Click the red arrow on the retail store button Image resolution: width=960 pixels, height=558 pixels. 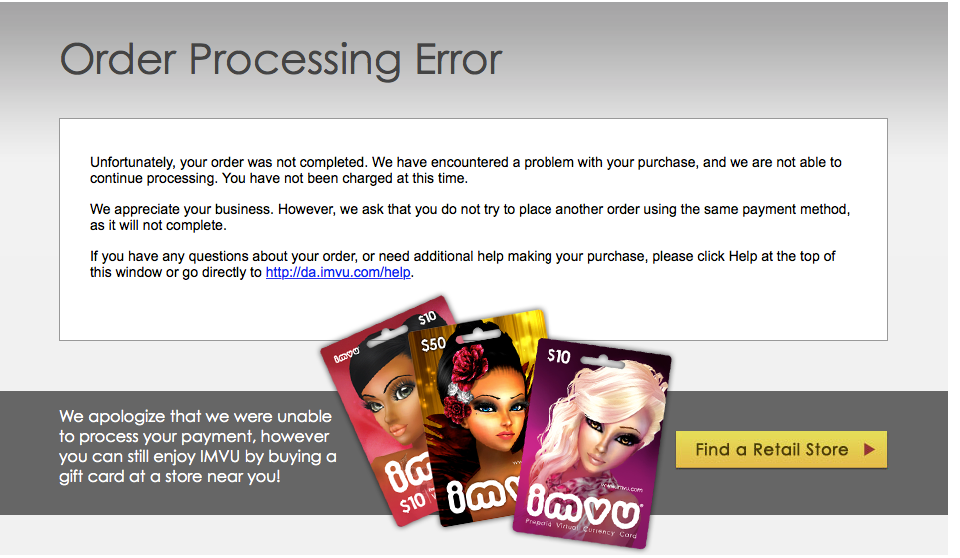coord(869,450)
